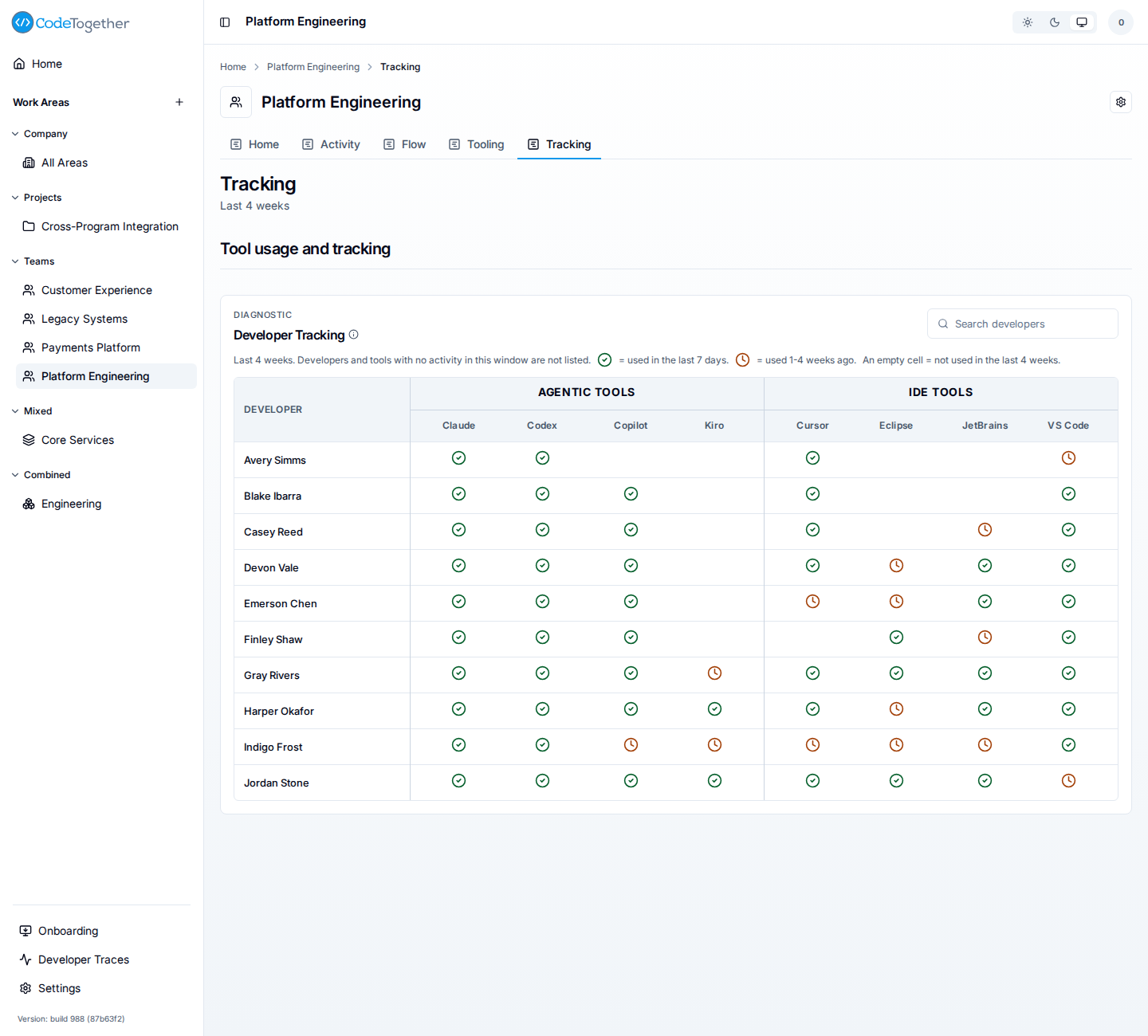Click Gray Rivers Kiro clock icon
The height and width of the screenshot is (1036, 1148).
click(714, 673)
